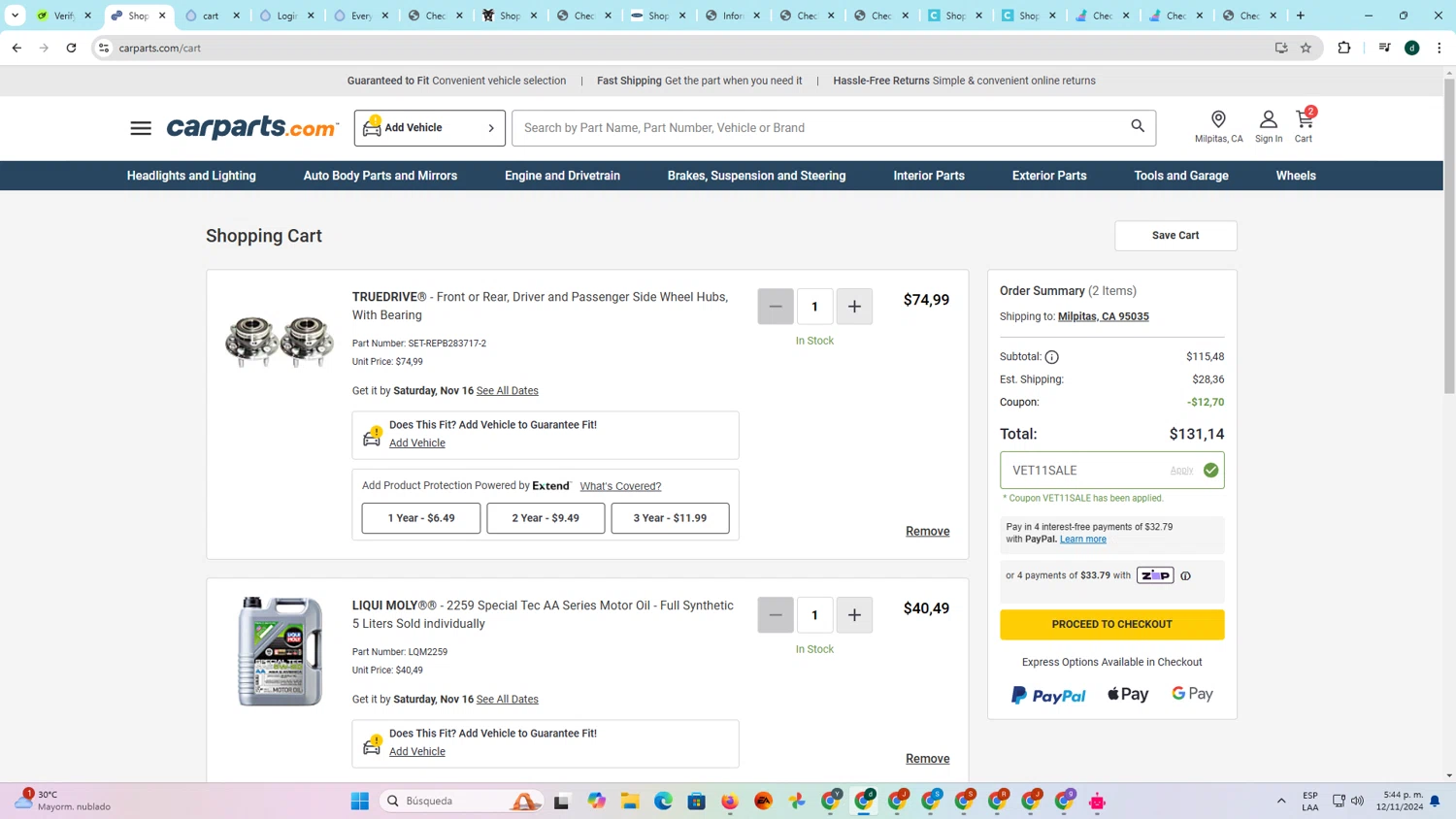Bookmark this page with star icon

[x=1306, y=48]
